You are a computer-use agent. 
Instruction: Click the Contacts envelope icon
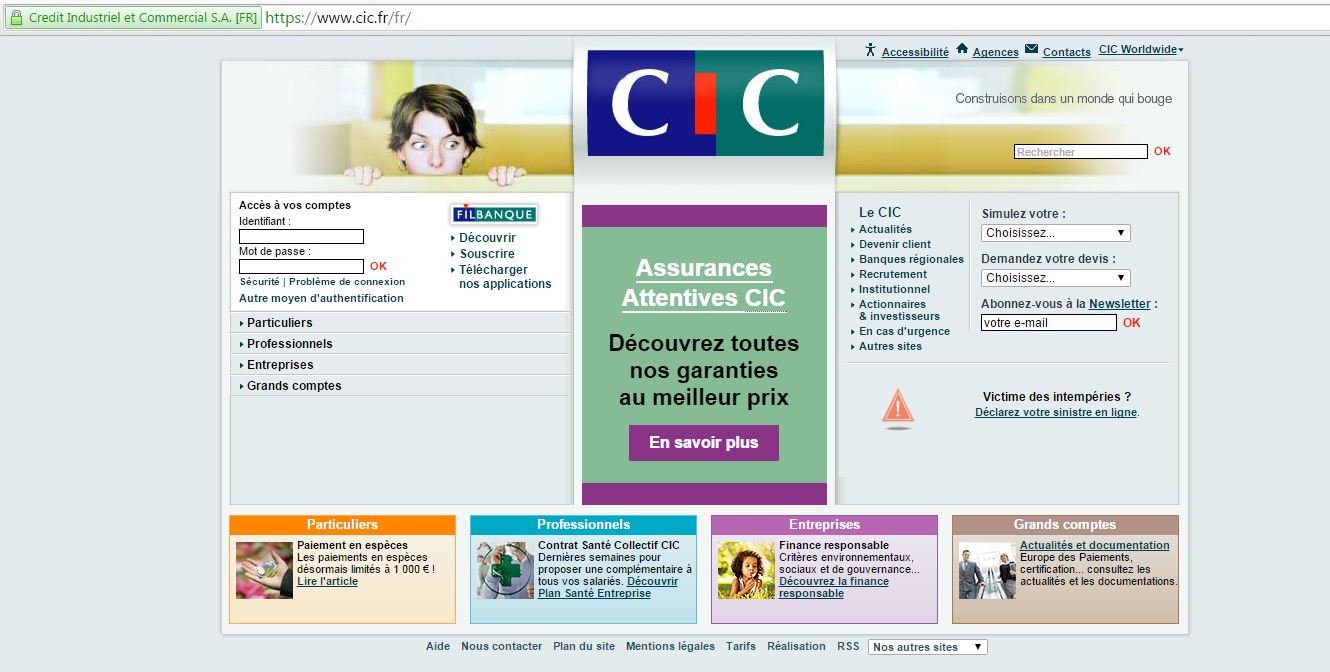coord(1031,50)
